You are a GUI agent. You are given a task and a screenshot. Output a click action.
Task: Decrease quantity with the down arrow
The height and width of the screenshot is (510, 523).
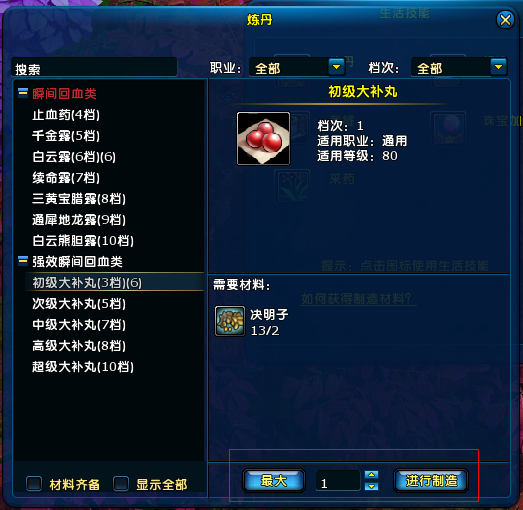point(371,486)
